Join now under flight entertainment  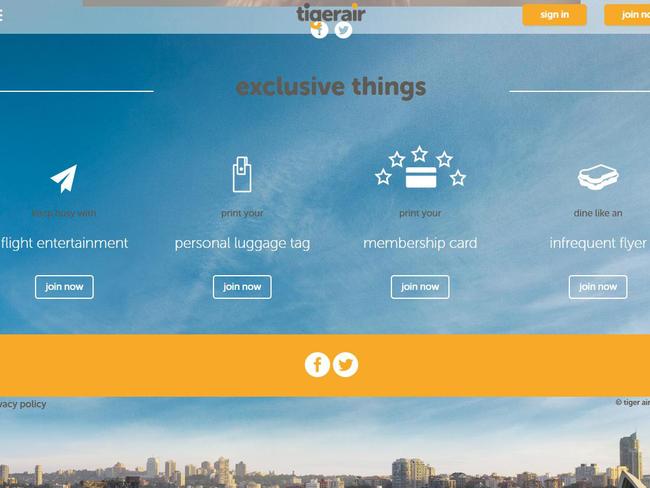(x=64, y=287)
